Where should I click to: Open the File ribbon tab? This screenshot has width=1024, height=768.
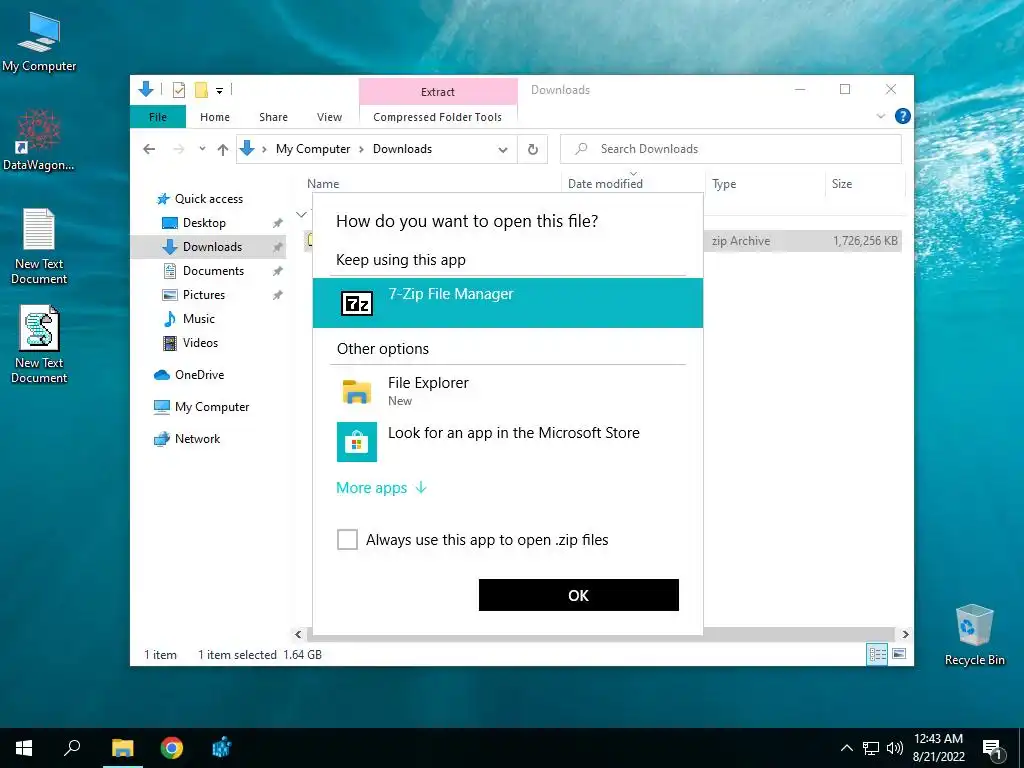(158, 117)
